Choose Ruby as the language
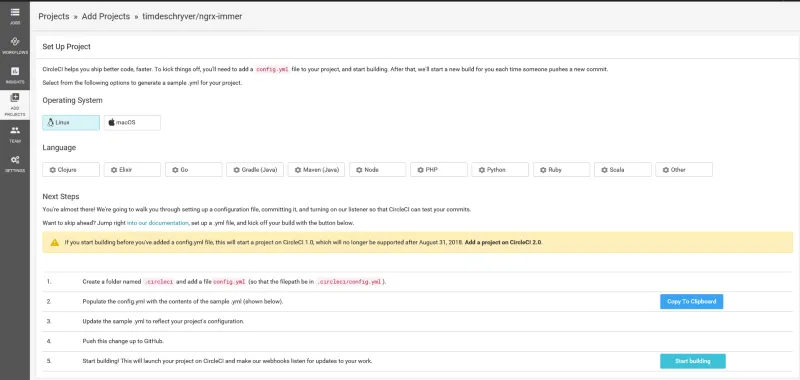 (562, 169)
